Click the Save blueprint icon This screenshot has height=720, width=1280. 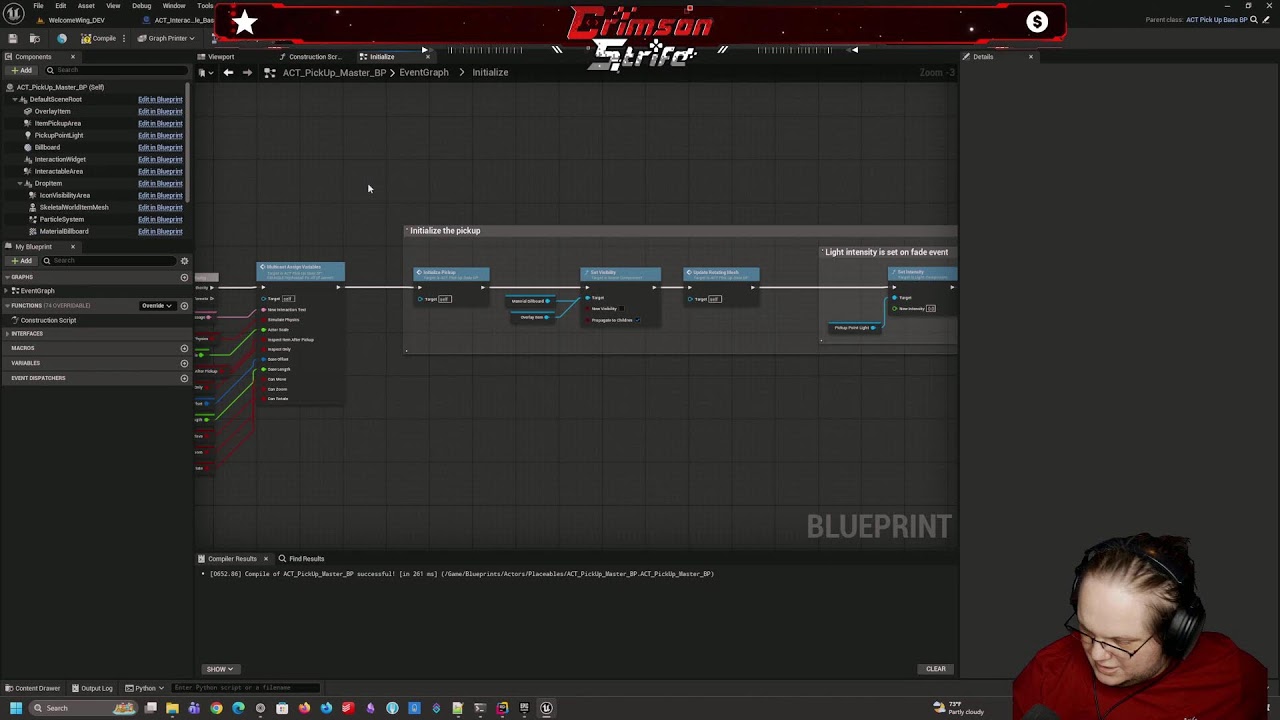pyautogui.click(x=12, y=38)
